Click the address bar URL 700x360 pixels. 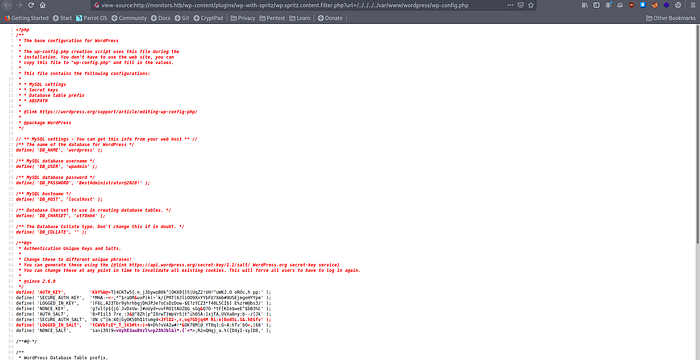[x=285, y=5]
